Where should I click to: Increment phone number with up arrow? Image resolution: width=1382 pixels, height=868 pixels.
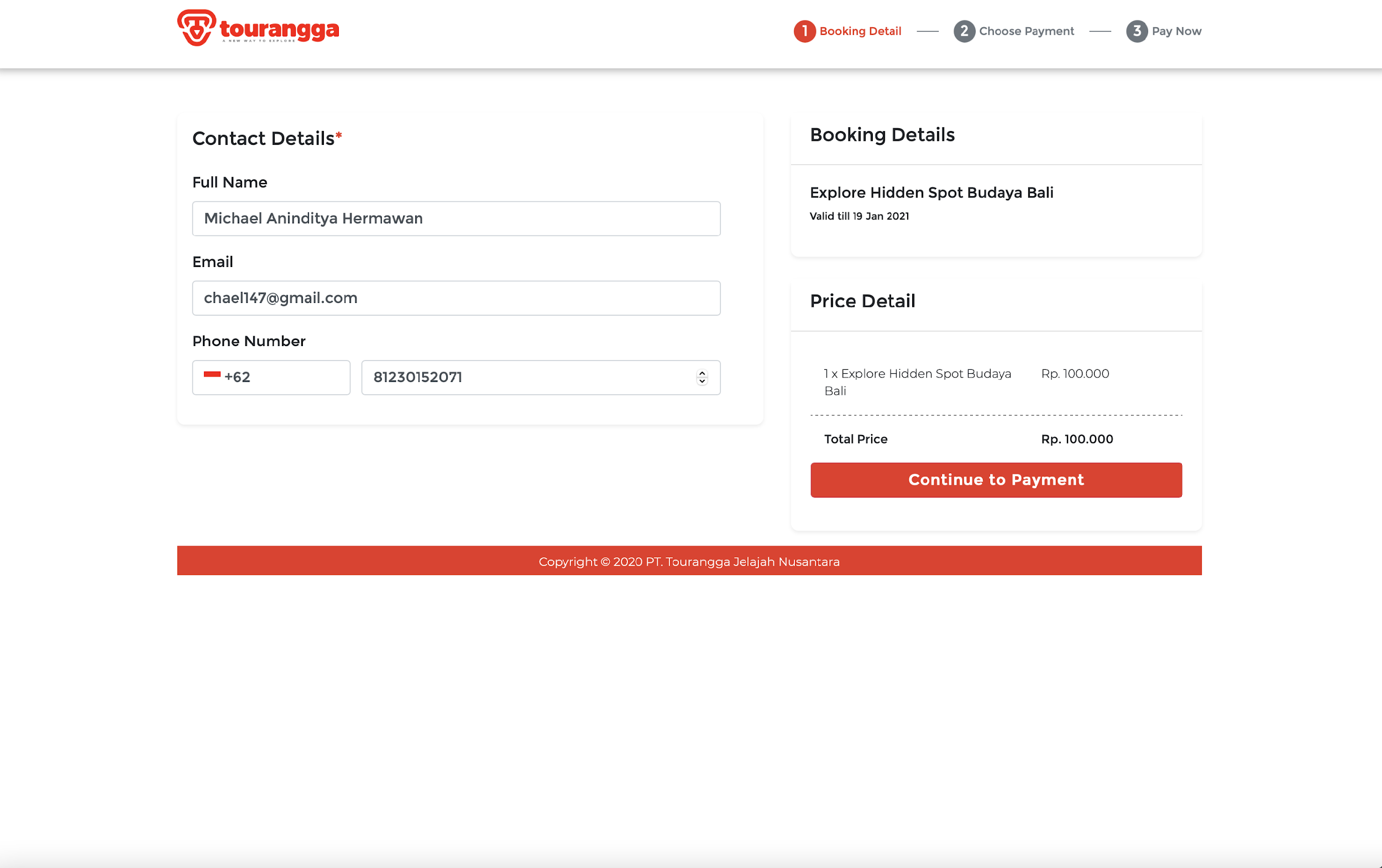click(x=702, y=373)
